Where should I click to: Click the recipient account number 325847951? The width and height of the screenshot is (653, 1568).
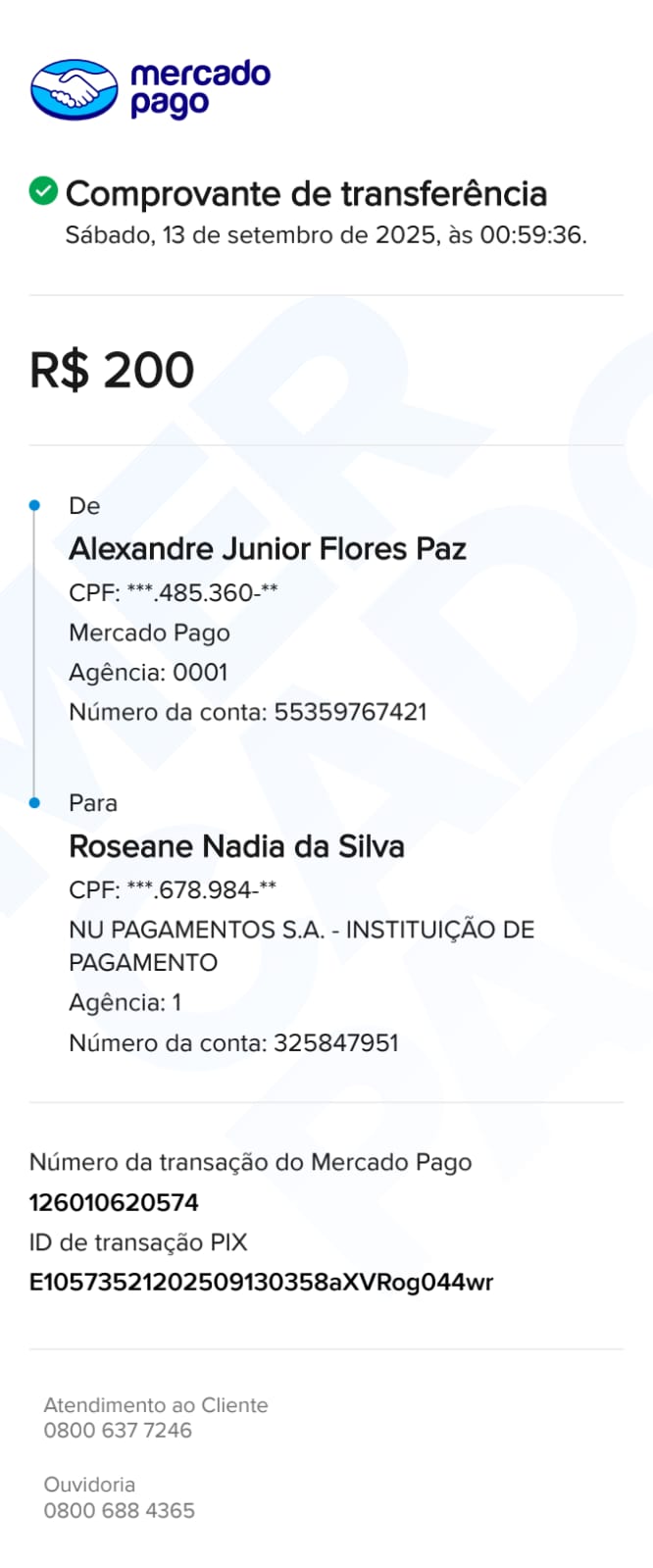(x=336, y=1042)
